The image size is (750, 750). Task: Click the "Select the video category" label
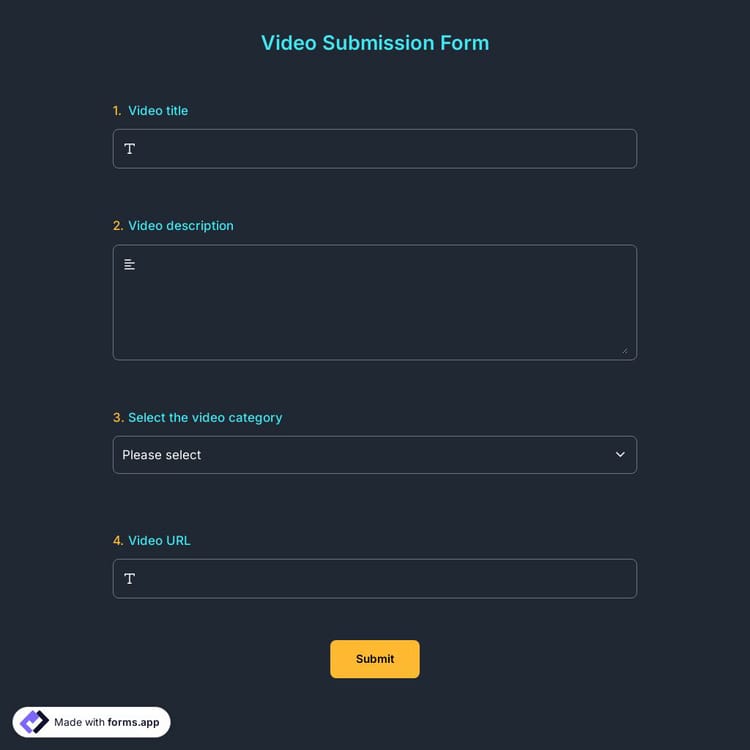click(205, 418)
